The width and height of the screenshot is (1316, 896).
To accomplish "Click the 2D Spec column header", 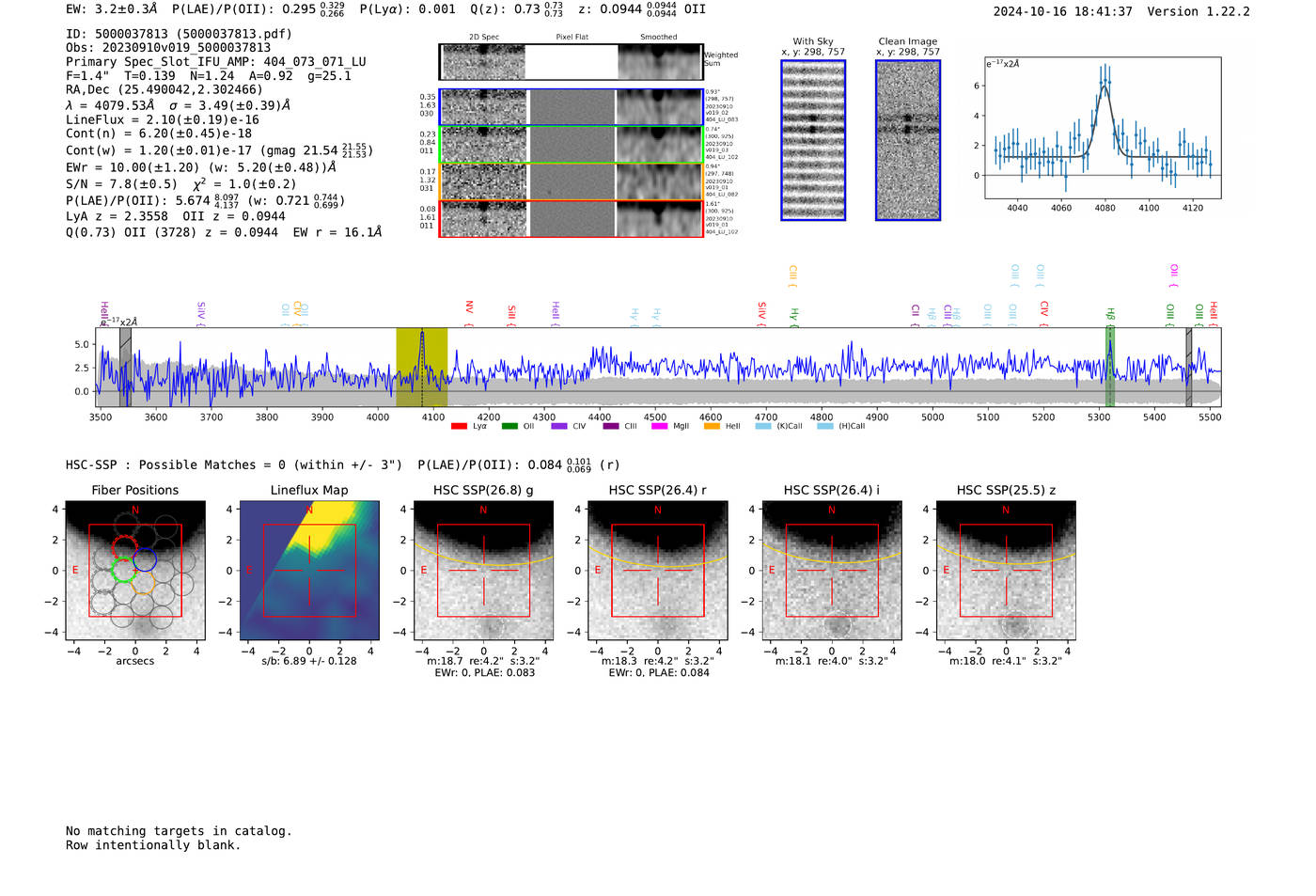I will tap(484, 38).
